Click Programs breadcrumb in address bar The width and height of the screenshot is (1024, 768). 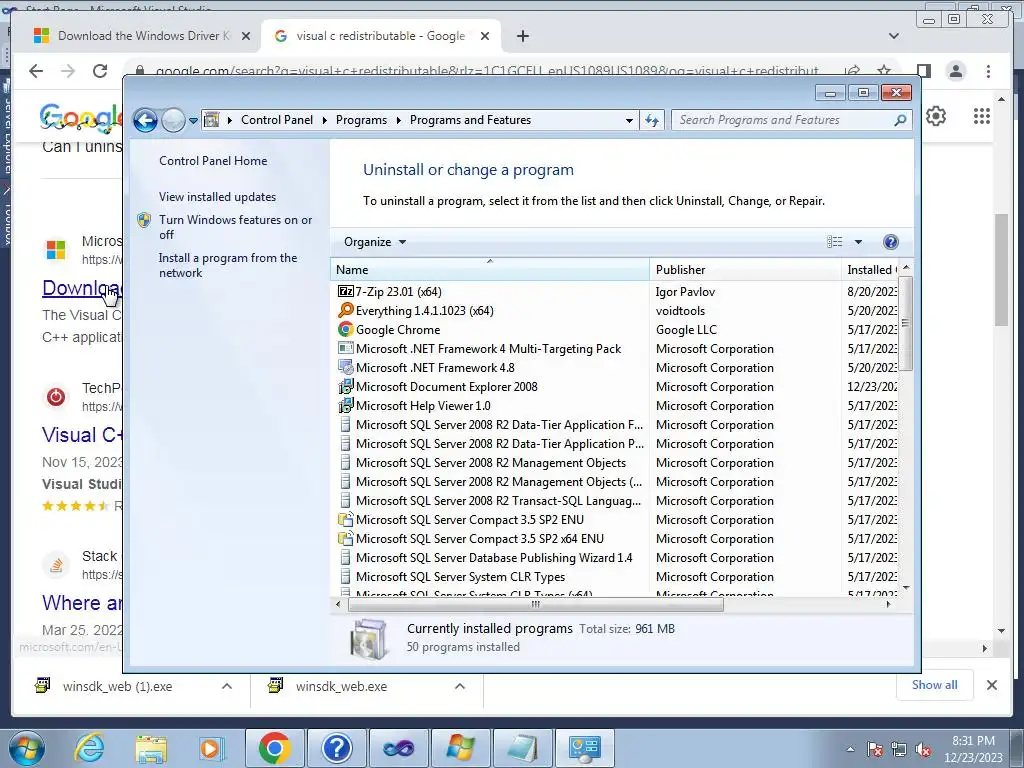click(361, 120)
